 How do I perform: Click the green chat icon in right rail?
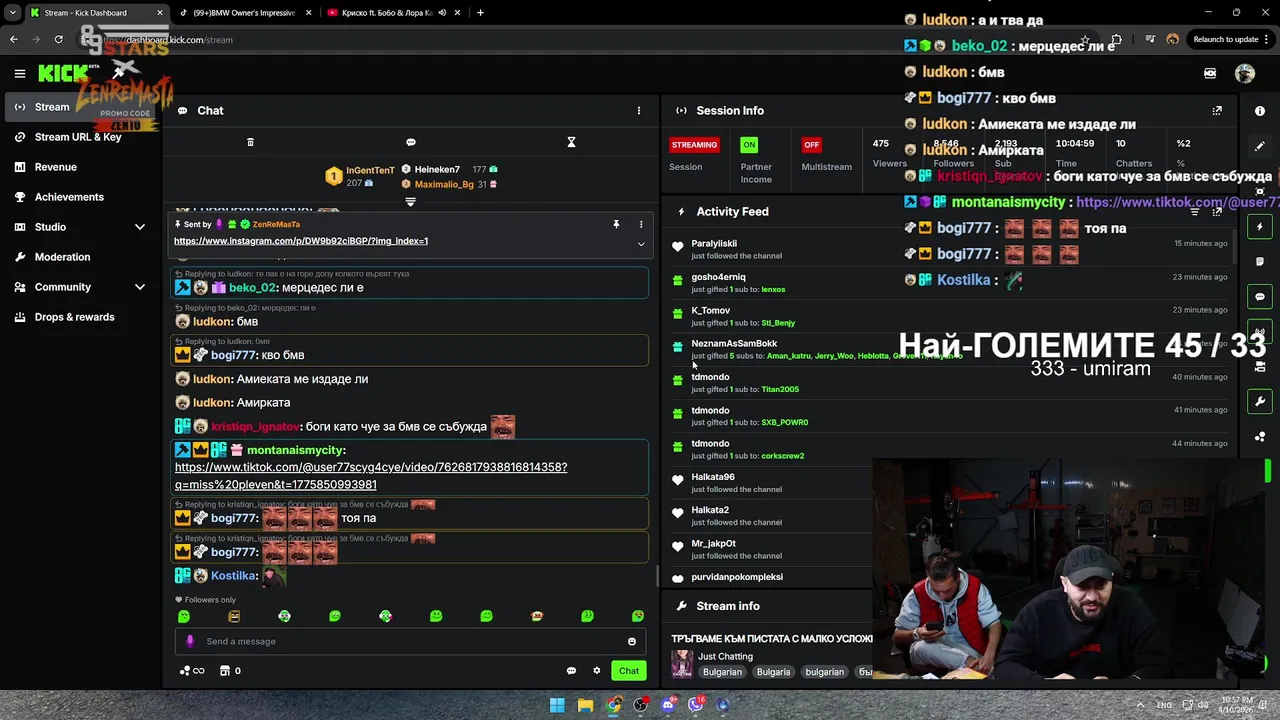point(1260,297)
